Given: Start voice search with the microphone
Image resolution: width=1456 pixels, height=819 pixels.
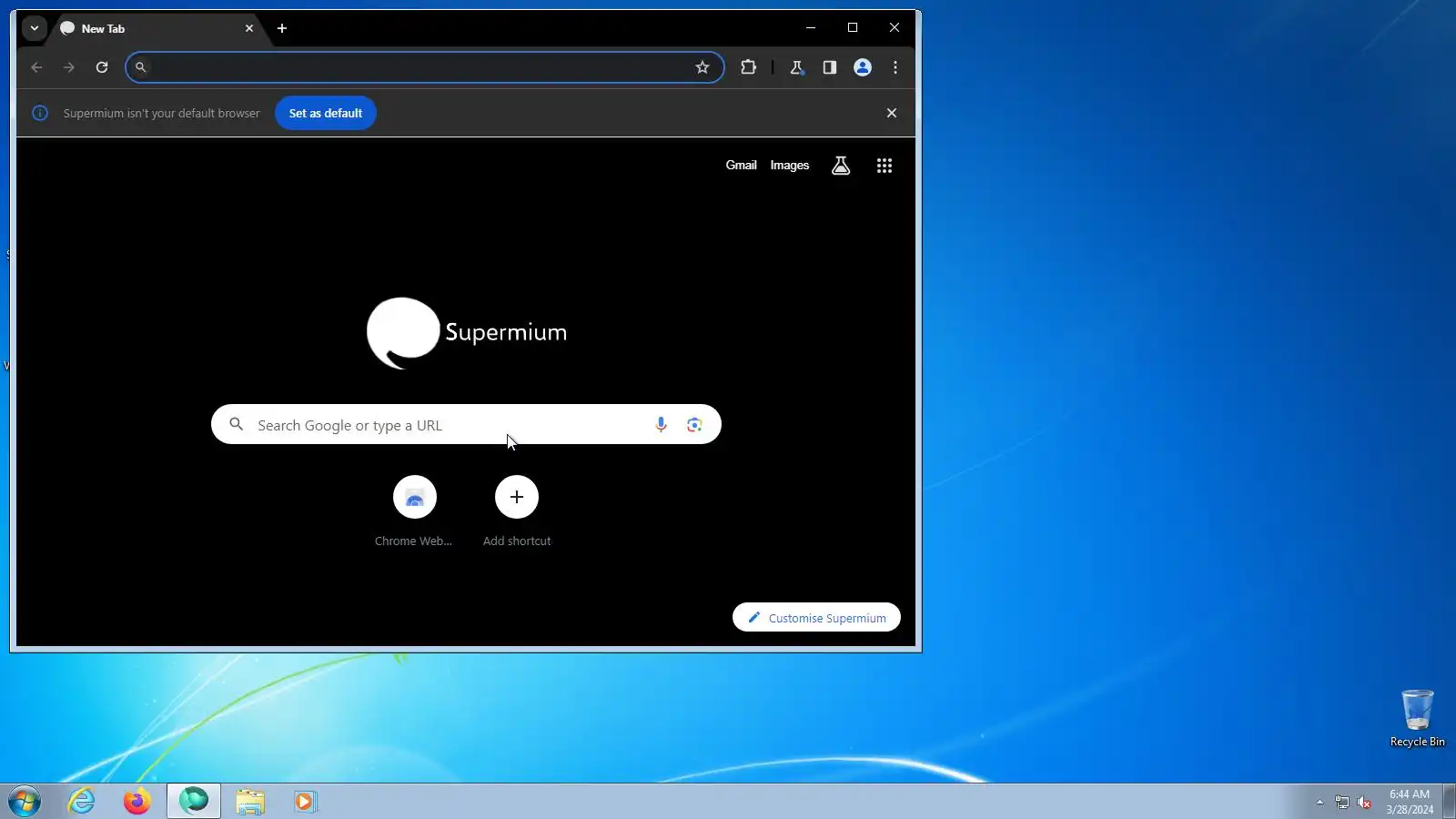Looking at the screenshot, I should coord(661,425).
